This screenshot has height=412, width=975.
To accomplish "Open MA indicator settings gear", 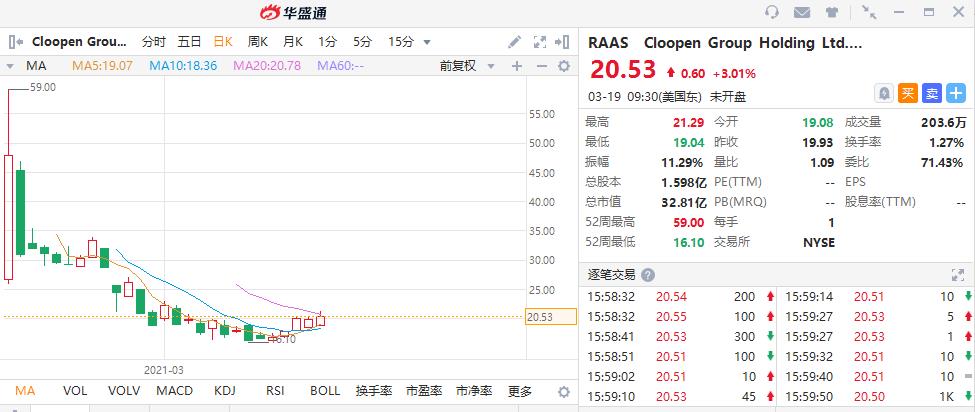I will coord(564,66).
